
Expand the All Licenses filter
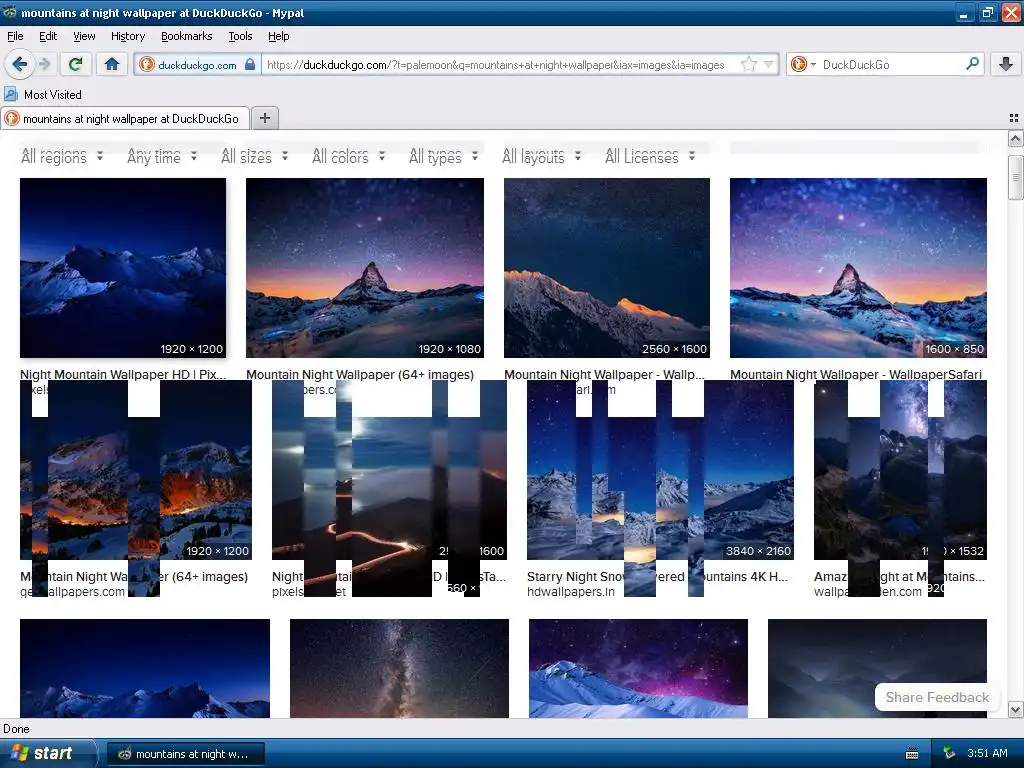click(x=650, y=156)
